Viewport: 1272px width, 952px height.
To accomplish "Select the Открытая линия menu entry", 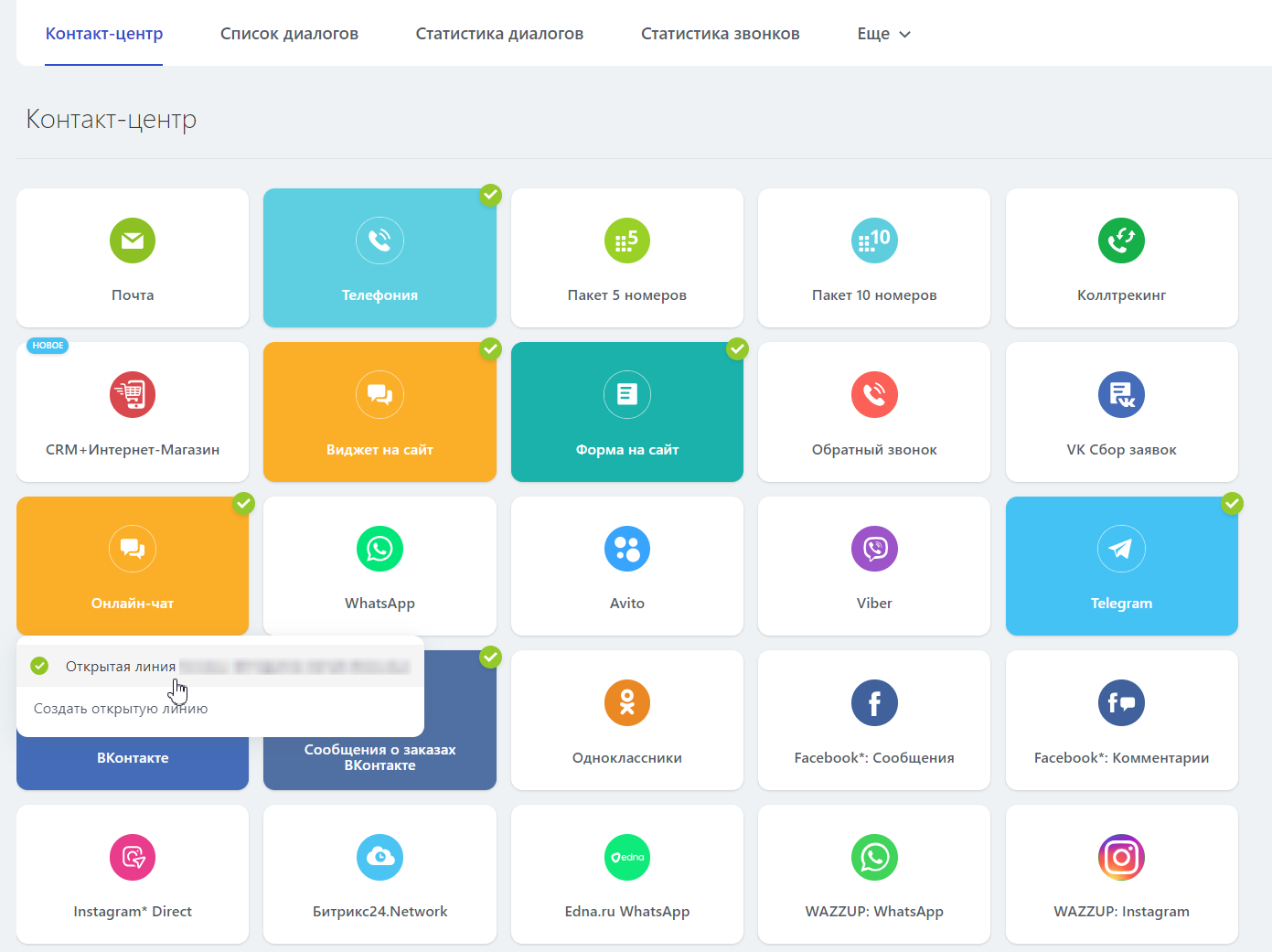I will 220,666.
